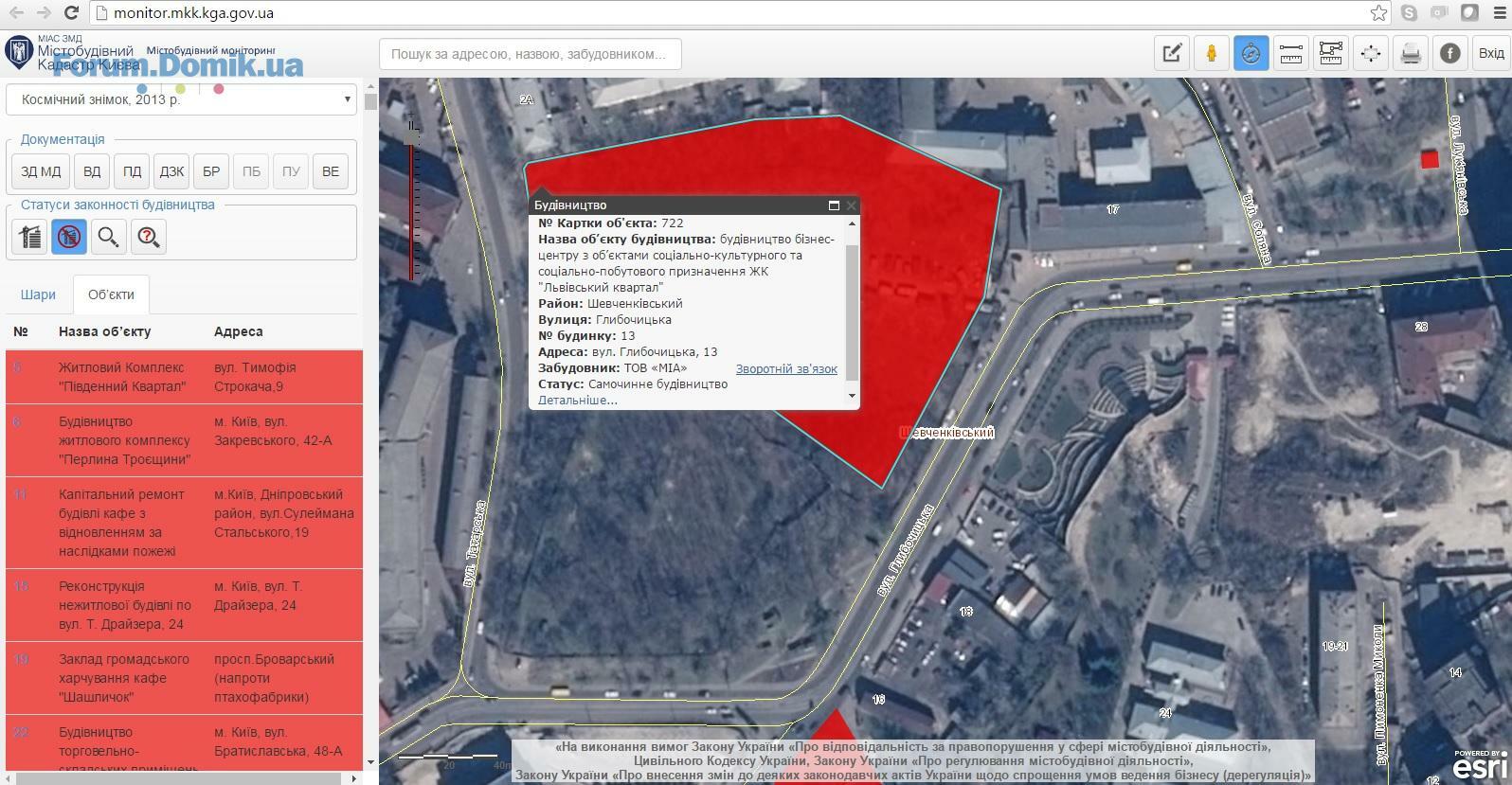Toggle the ВЕ documentation button

(331, 171)
